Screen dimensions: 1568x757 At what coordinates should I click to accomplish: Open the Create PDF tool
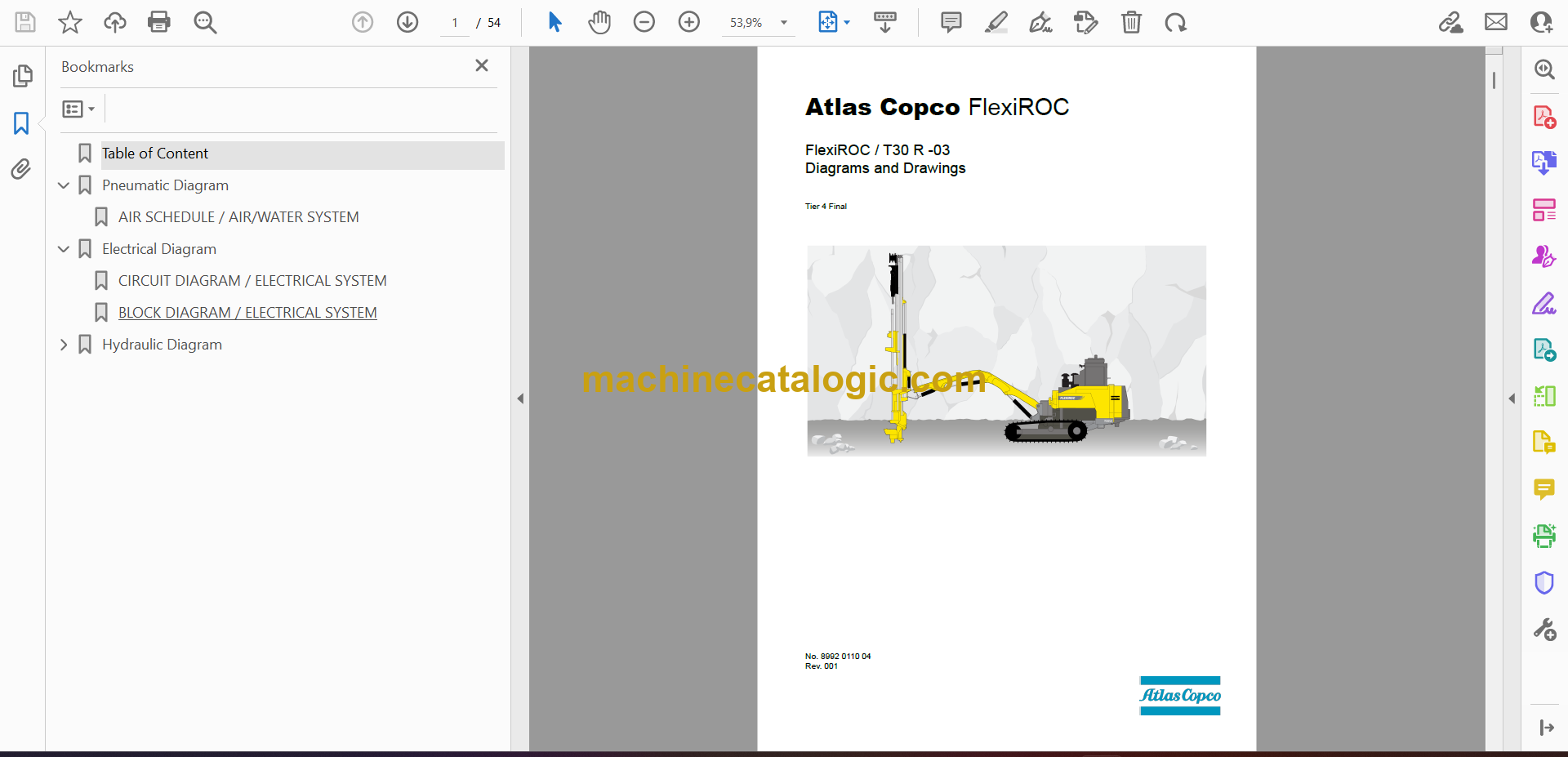(x=1544, y=118)
